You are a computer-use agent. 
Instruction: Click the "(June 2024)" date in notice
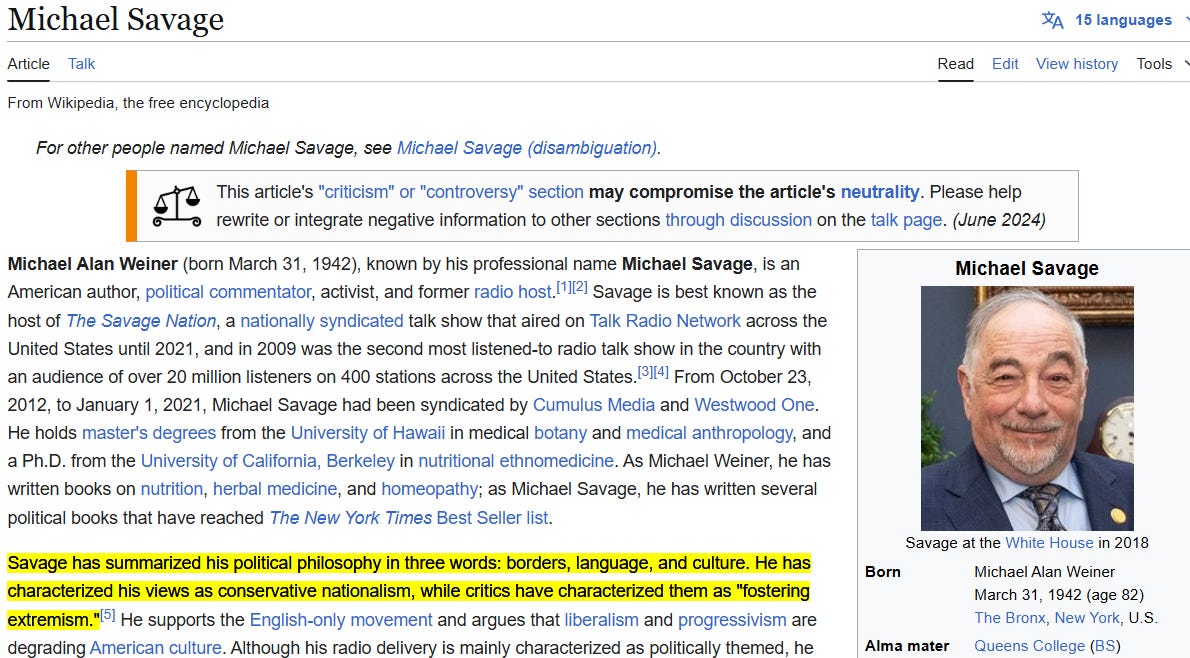click(x=999, y=220)
